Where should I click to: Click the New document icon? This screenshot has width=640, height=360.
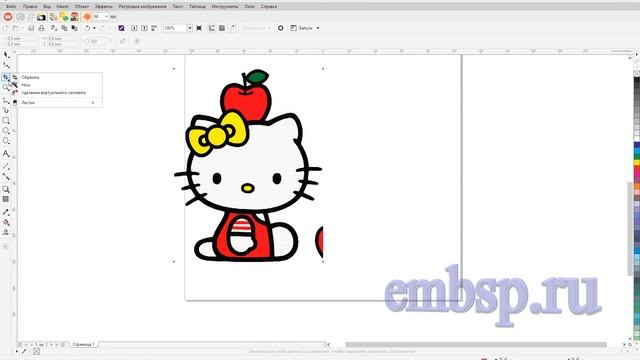tap(5, 28)
